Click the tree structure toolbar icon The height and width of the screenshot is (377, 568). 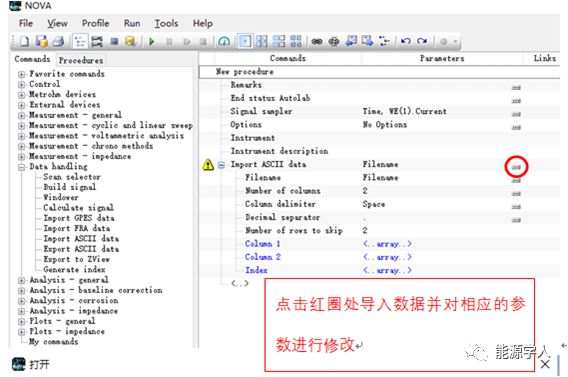tap(384, 41)
